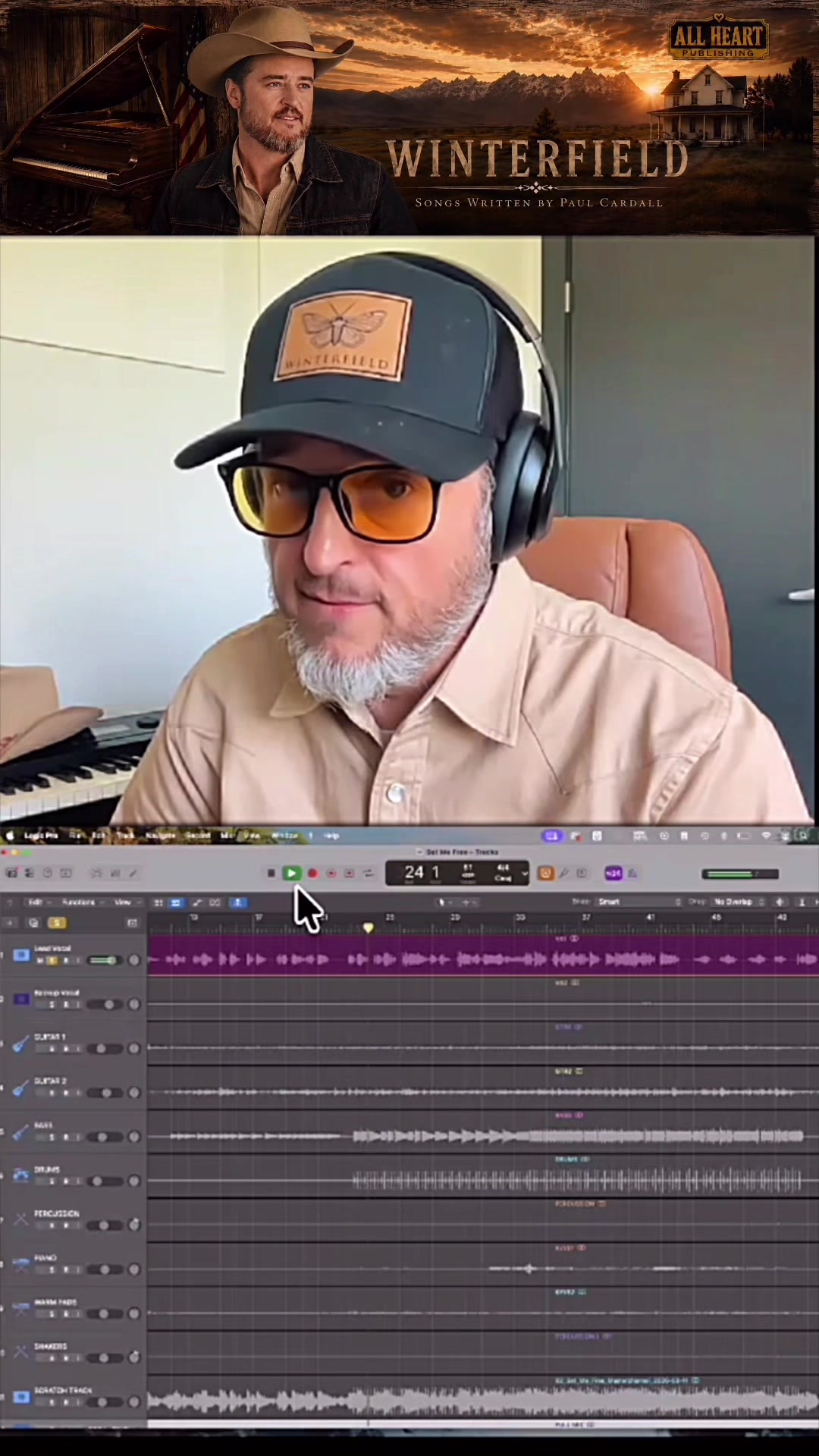Toggle the Metronome click icon
The width and height of the screenshot is (819, 1456).
click(x=632, y=874)
